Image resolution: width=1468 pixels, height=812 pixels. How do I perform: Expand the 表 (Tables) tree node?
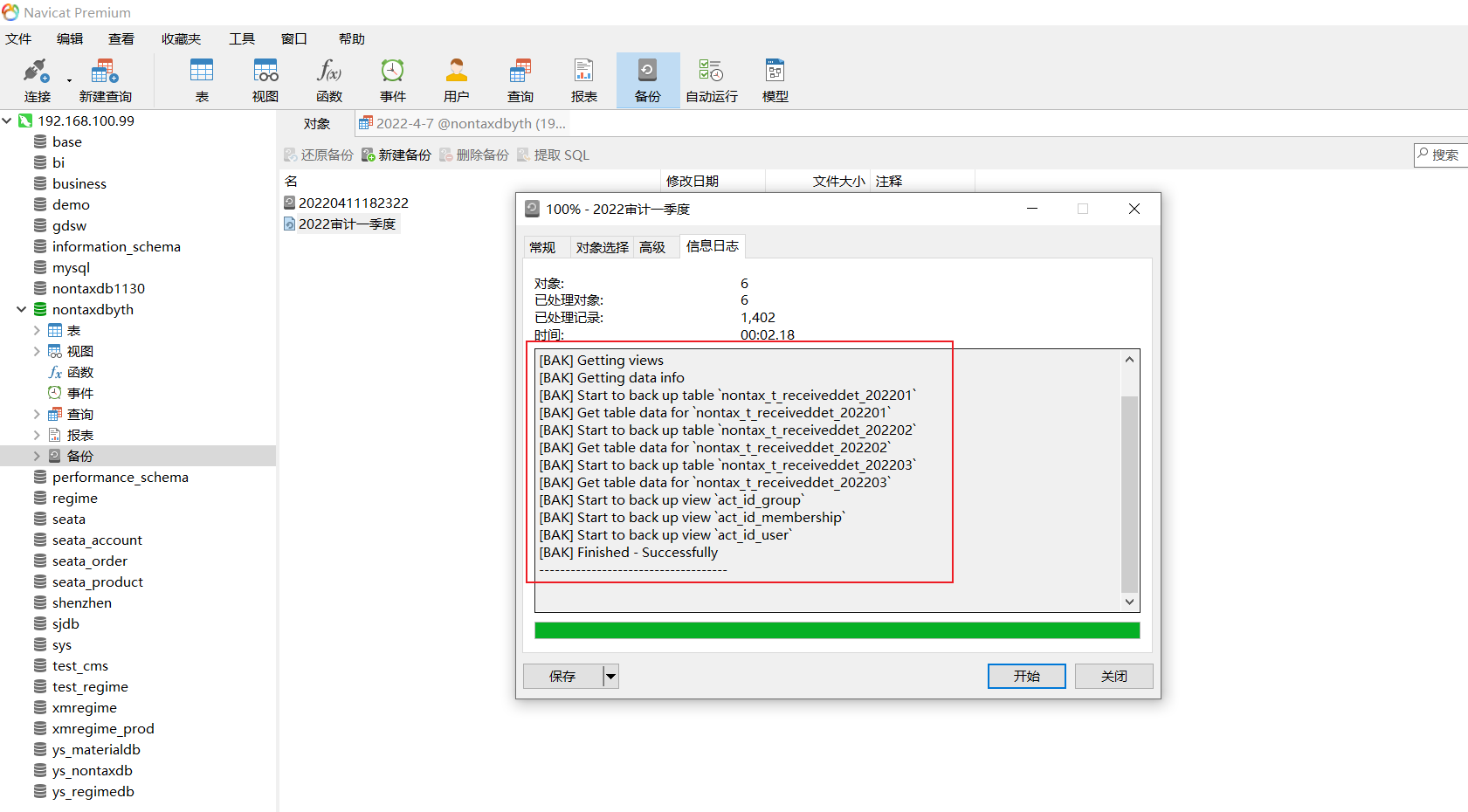pyautogui.click(x=35, y=330)
